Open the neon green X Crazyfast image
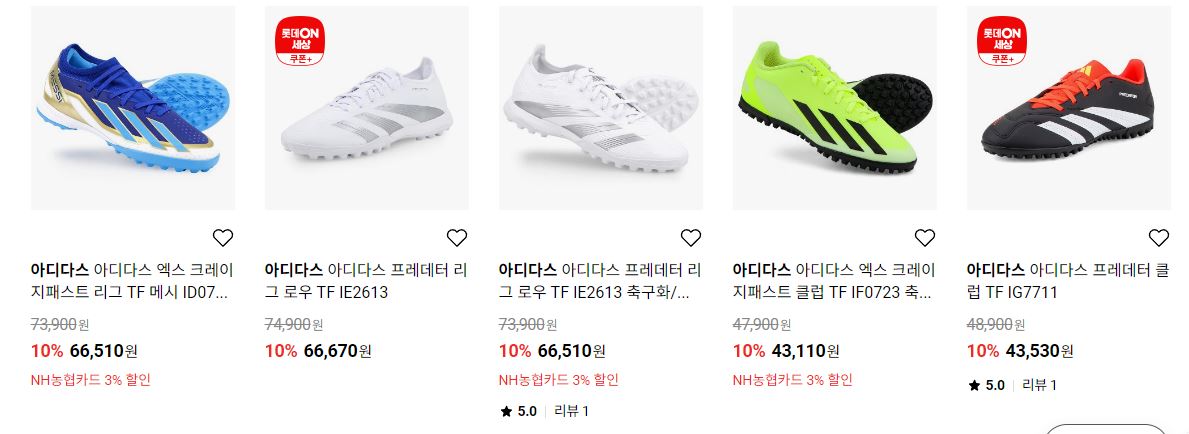The width and height of the screenshot is (1189, 434). click(834, 108)
